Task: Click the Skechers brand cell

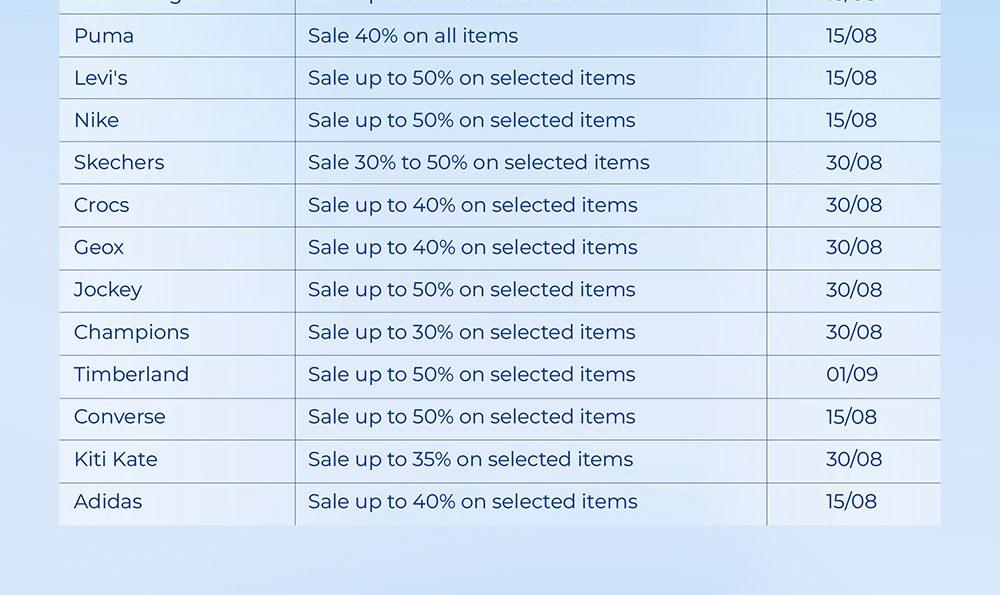Action: click(119, 162)
